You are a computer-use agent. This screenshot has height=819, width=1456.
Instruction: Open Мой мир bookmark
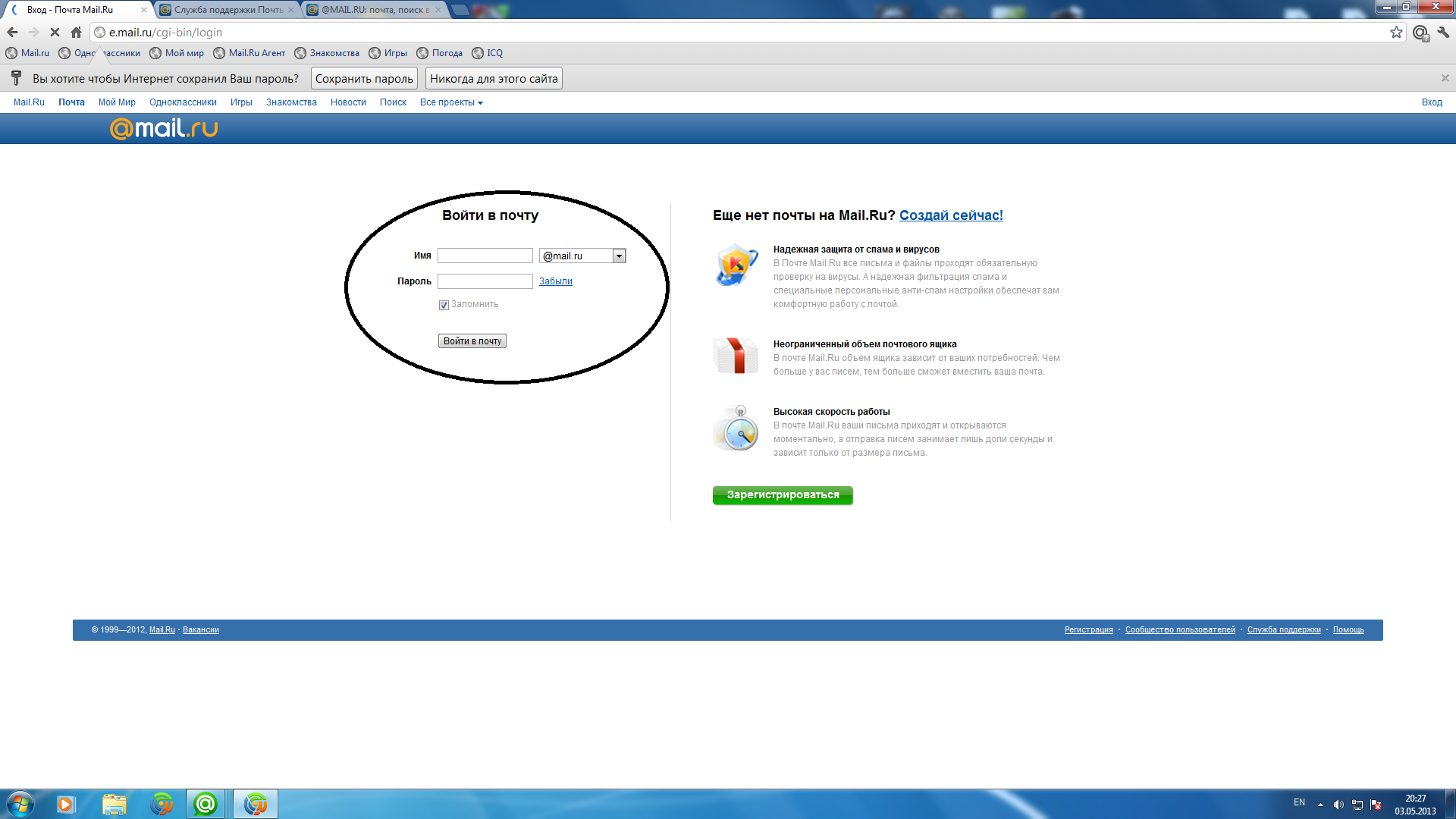(x=177, y=53)
